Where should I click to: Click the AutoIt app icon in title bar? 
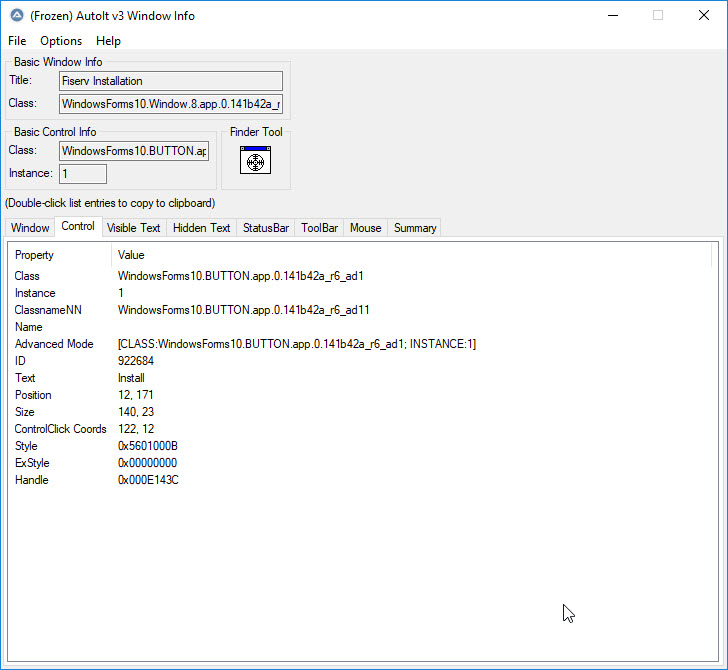[x=14, y=16]
